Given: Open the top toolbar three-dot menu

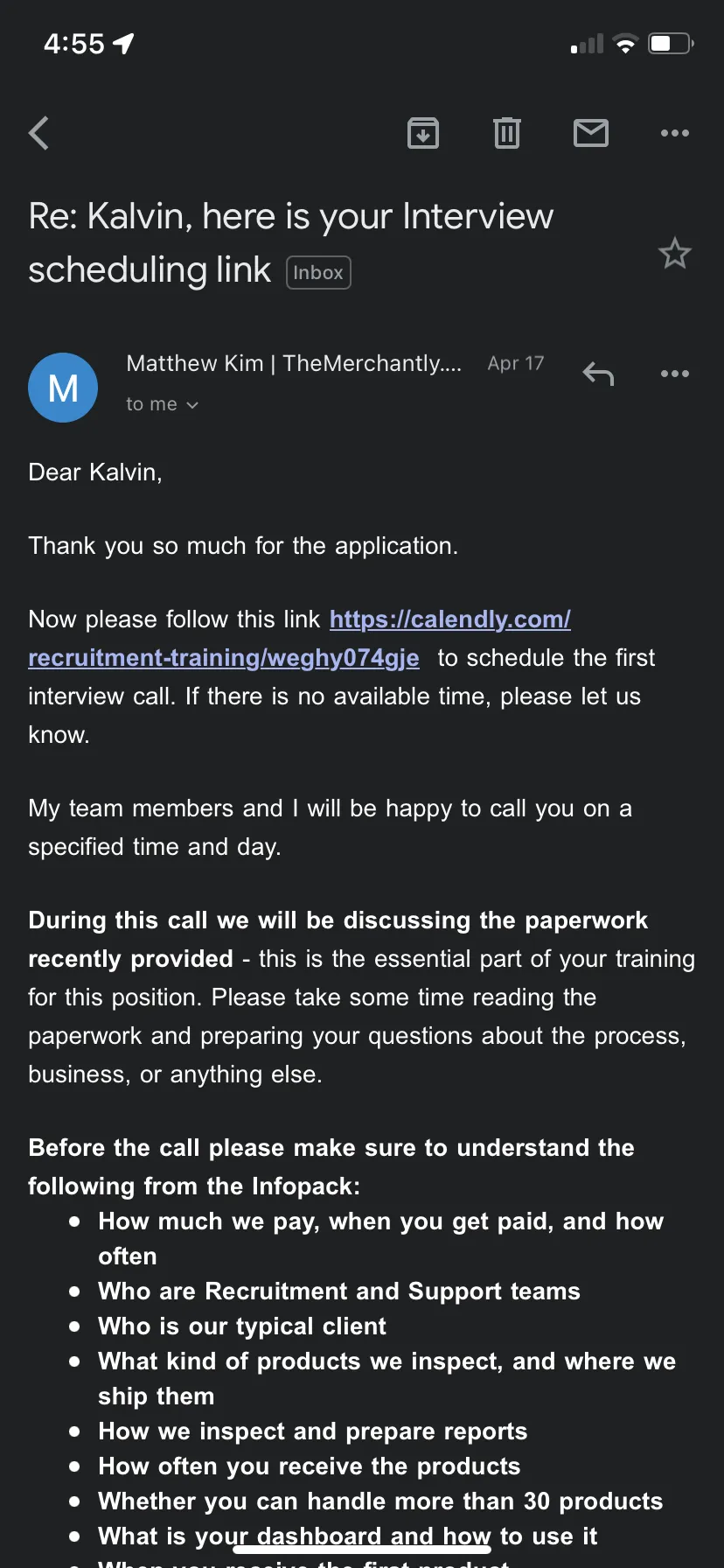Looking at the screenshot, I should tap(675, 133).
